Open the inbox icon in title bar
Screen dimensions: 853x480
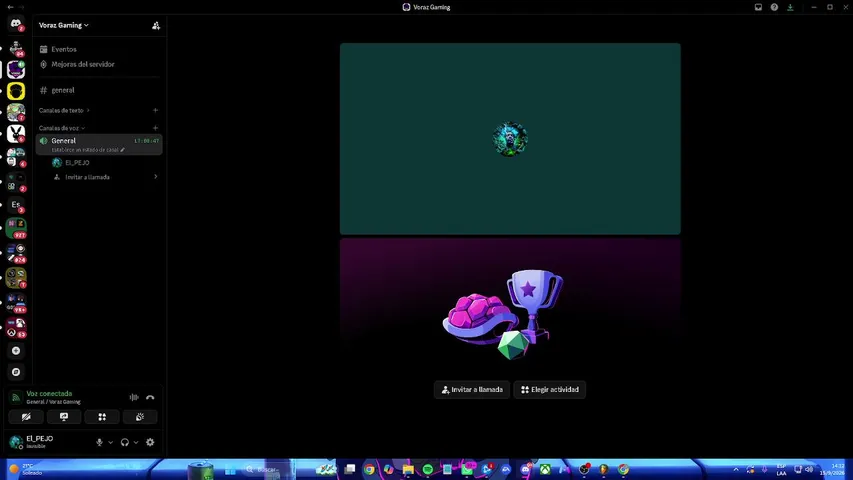click(x=758, y=7)
